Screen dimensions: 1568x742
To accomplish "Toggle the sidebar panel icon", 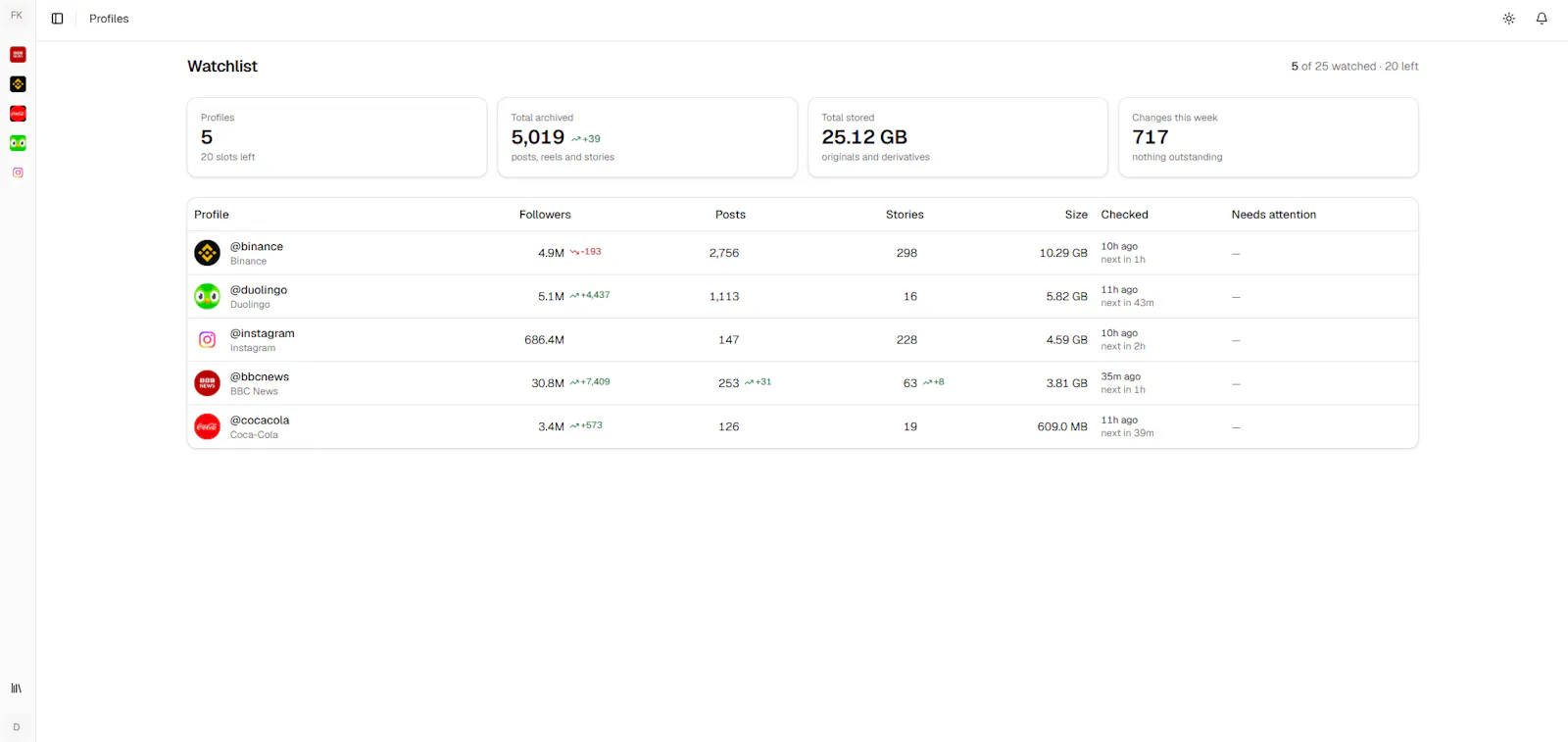I will coord(57,19).
